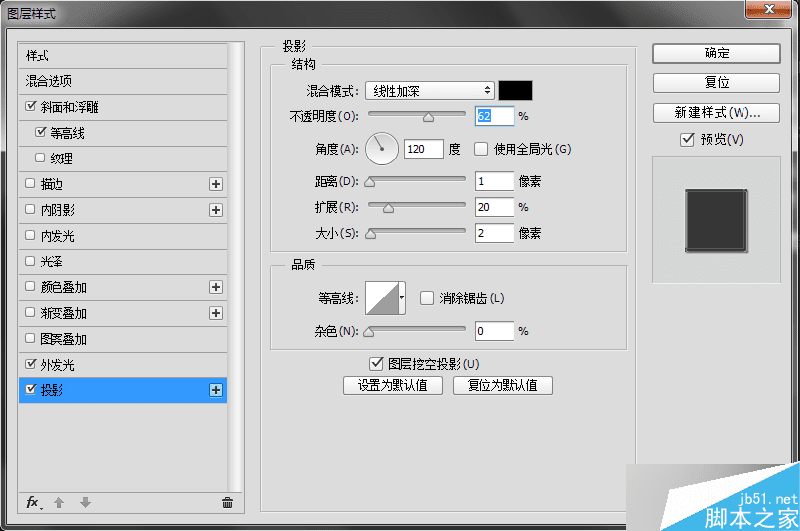This screenshot has width=800, height=531.
Task: Click the move effect up arrow icon
Action: coord(59,502)
